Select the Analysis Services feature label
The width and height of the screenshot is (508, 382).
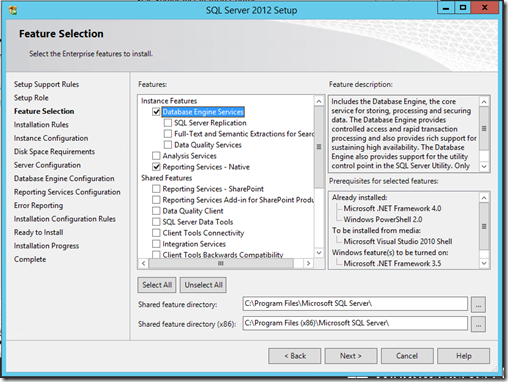(x=189, y=156)
